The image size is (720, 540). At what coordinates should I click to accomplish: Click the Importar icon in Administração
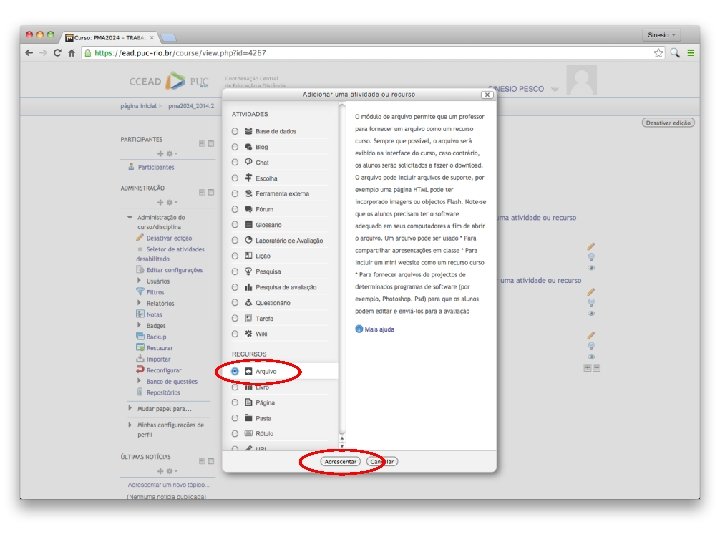(x=140, y=359)
